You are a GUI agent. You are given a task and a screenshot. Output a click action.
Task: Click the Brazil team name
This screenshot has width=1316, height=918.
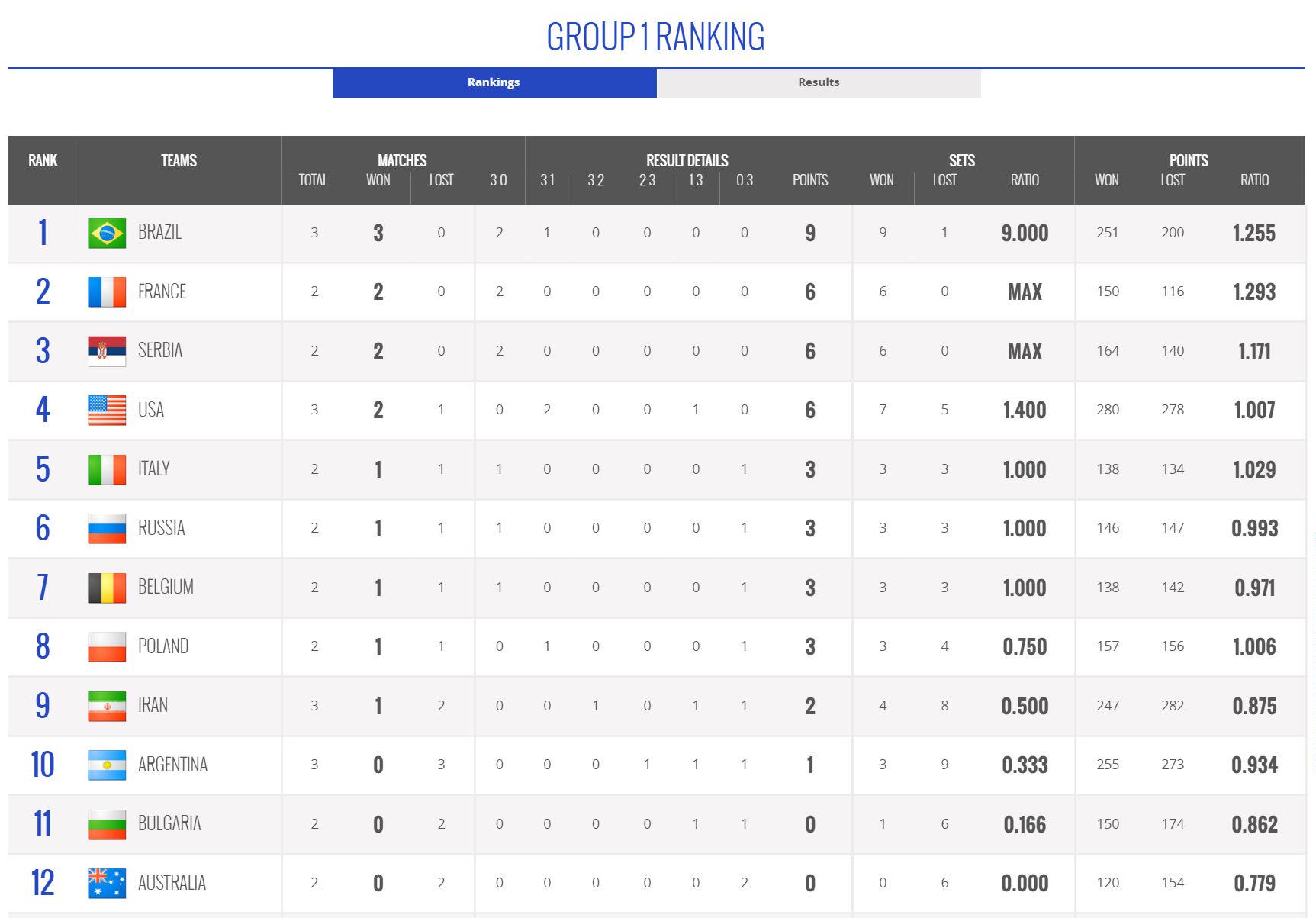coord(159,232)
